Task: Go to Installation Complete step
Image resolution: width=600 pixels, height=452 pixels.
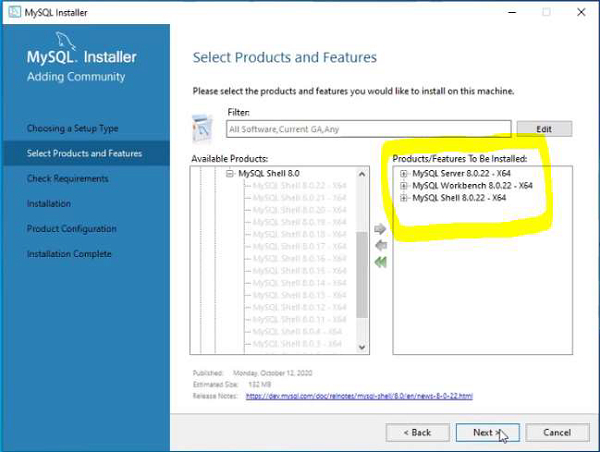Action: pyautogui.click(x=69, y=254)
